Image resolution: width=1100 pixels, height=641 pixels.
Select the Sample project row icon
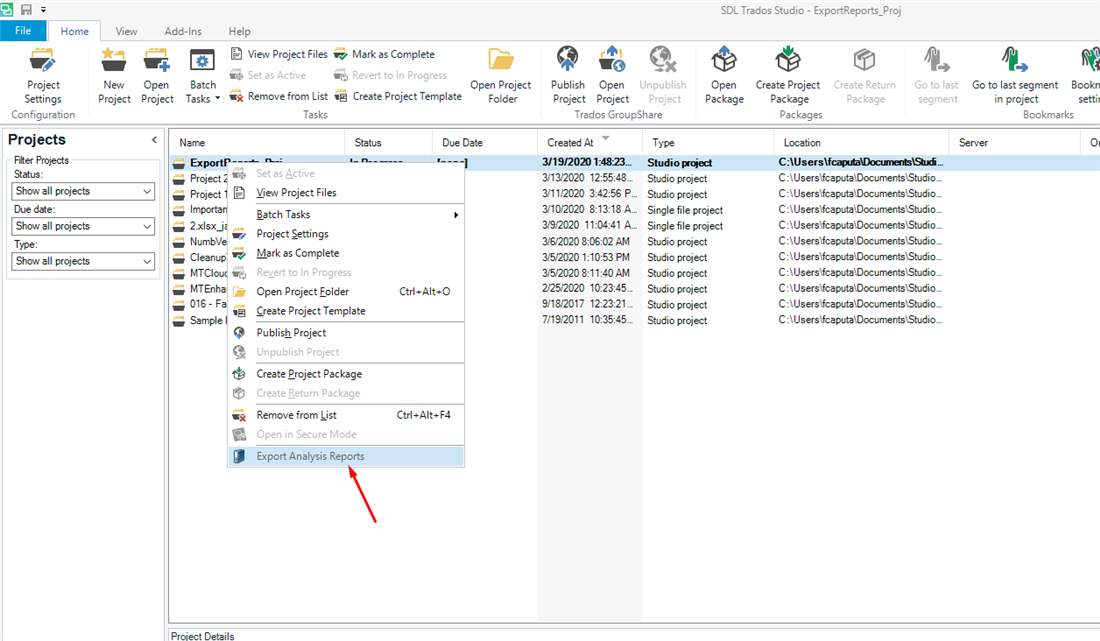pyautogui.click(x=179, y=320)
